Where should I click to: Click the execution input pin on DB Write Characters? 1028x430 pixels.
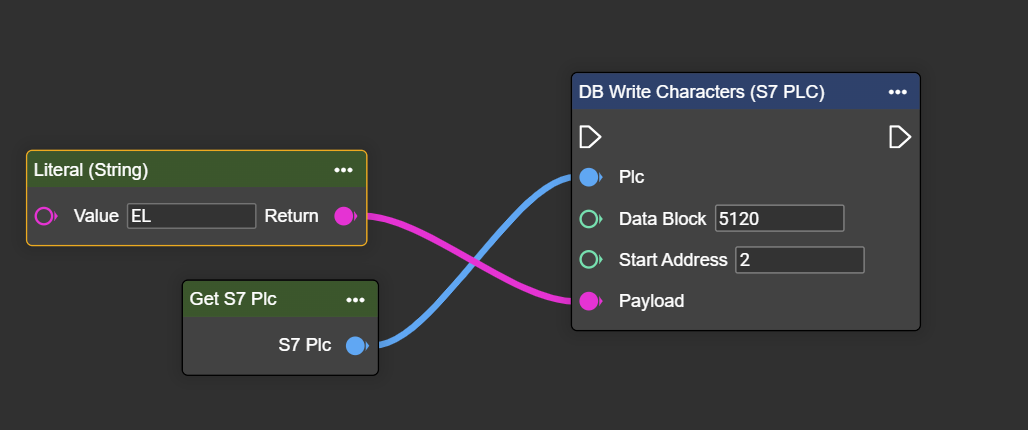[590, 136]
